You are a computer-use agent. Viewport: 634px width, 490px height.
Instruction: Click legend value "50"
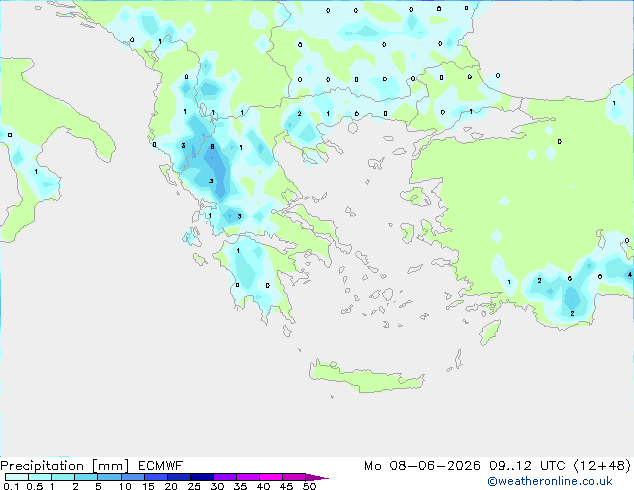coord(309,486)
